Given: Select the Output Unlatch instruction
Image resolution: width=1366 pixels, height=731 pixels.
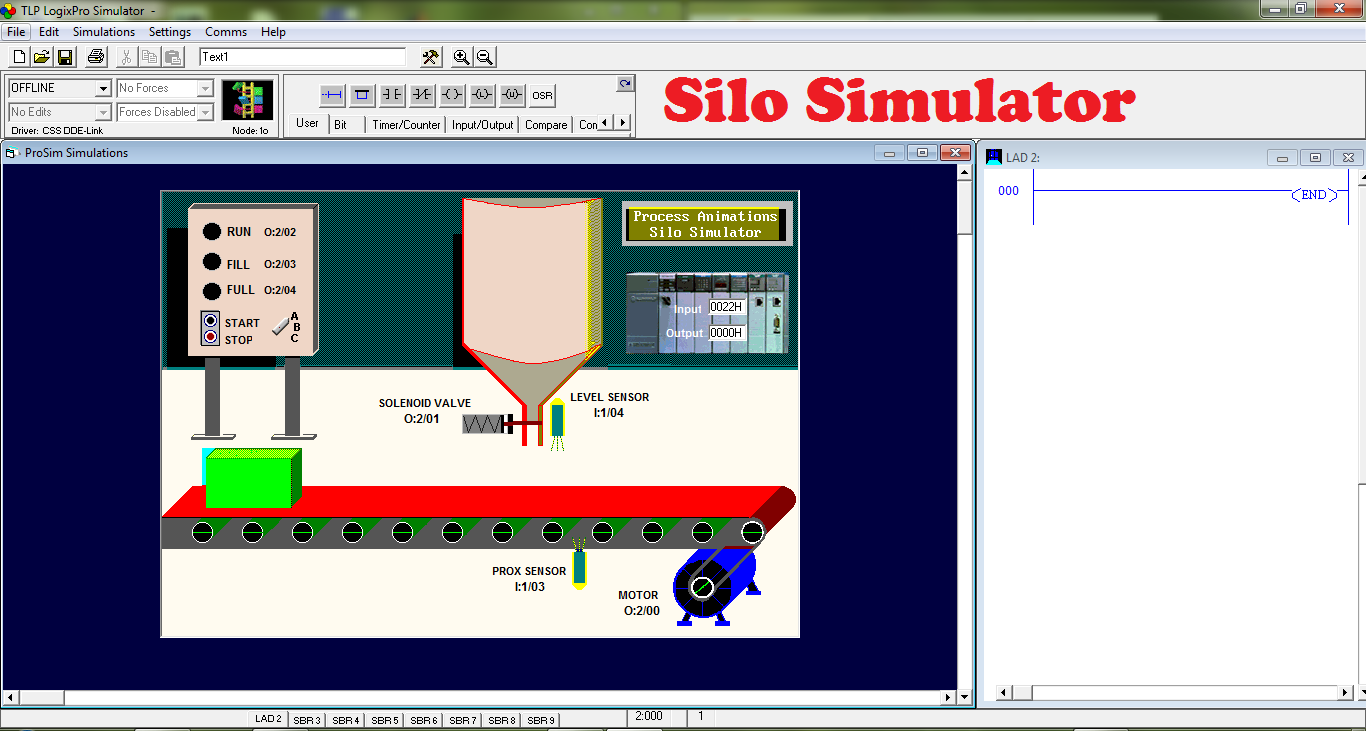Looking at the screenshot, I should [511, 94].
